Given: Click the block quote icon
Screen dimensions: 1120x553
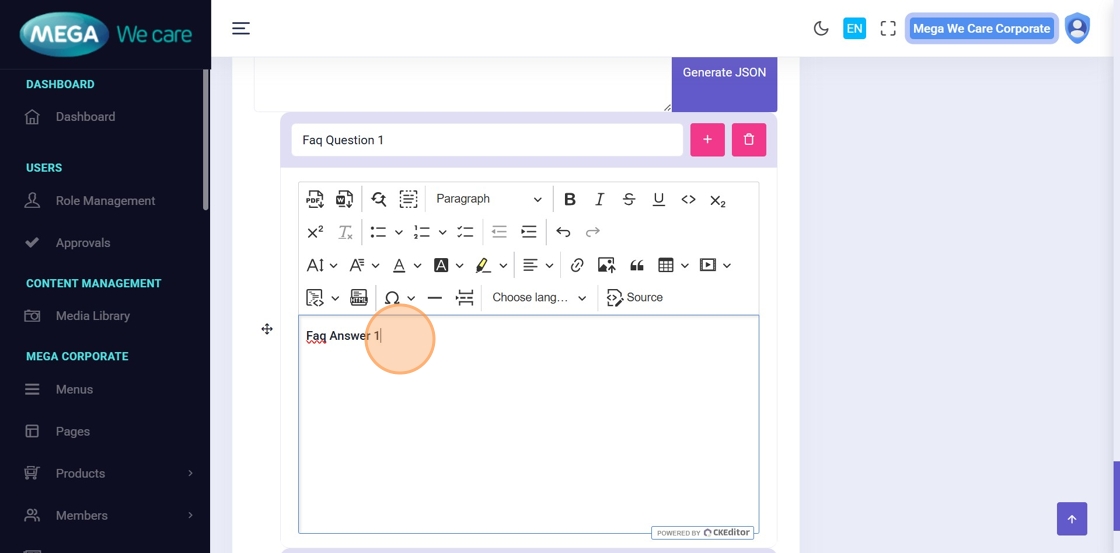Looking at the screenshot, I should [x=636, y=265].
